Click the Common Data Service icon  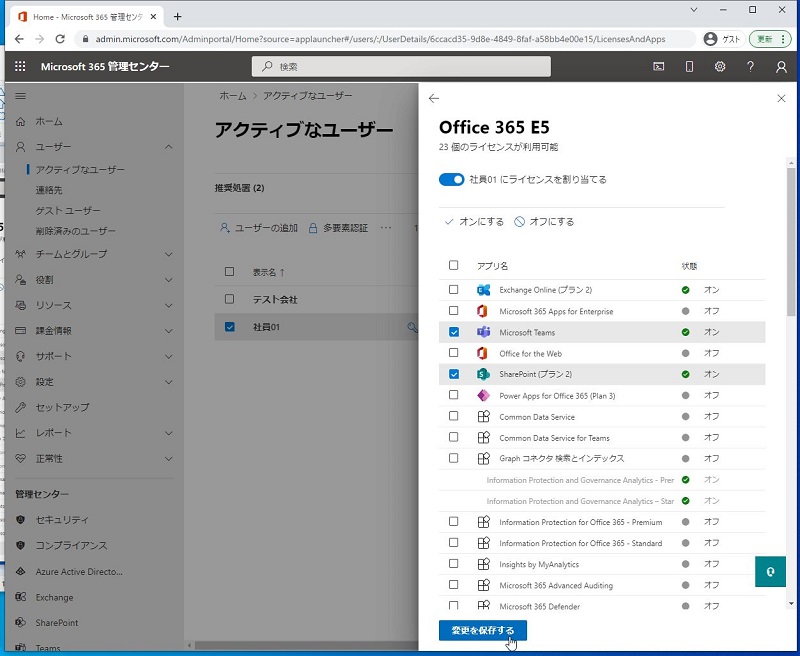pyautogui.click(x=483, y=416)
